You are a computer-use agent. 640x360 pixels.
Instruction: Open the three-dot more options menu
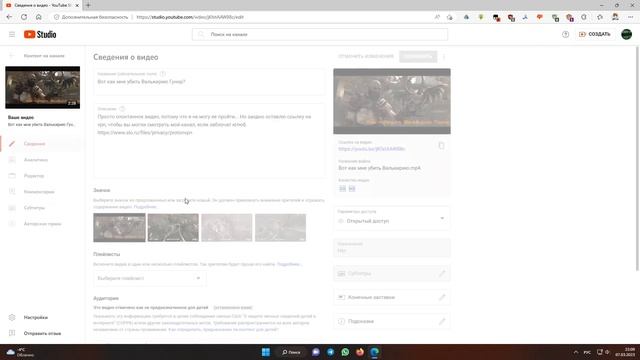click(x=444, y=56)
